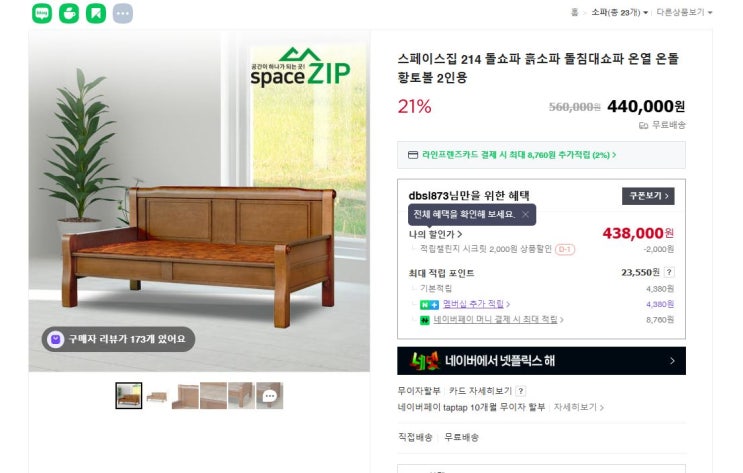Click the green Keep bookmark icon

[96, 13]
